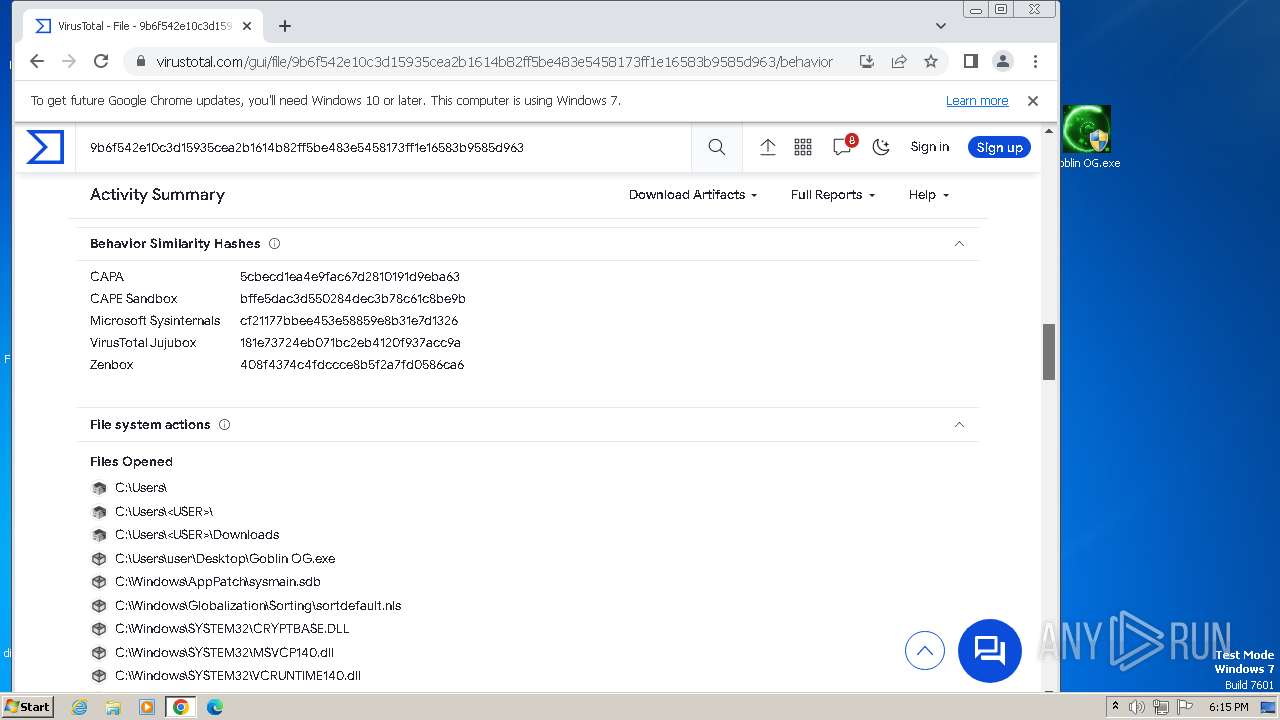
Task: Click the scroll-to-top arrow button
Action: (925, 651)
